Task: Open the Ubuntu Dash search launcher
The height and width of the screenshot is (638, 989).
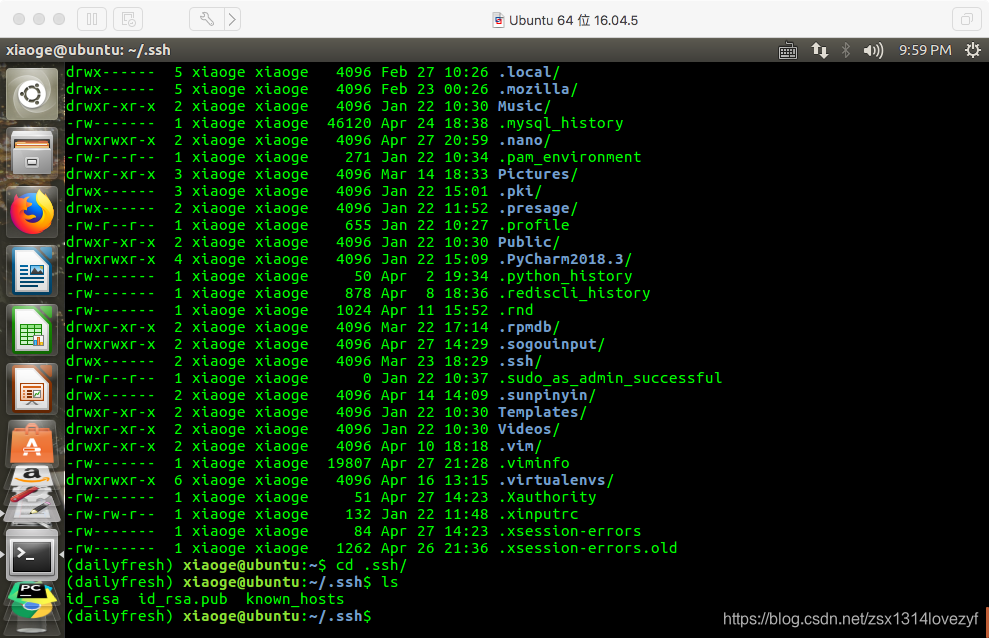Action: click(32, 95)
